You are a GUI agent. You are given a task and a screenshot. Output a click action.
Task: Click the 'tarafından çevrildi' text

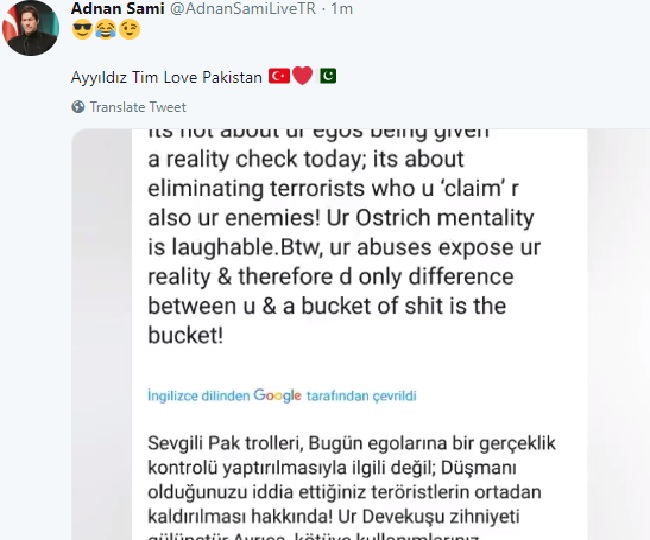point(361,396)
